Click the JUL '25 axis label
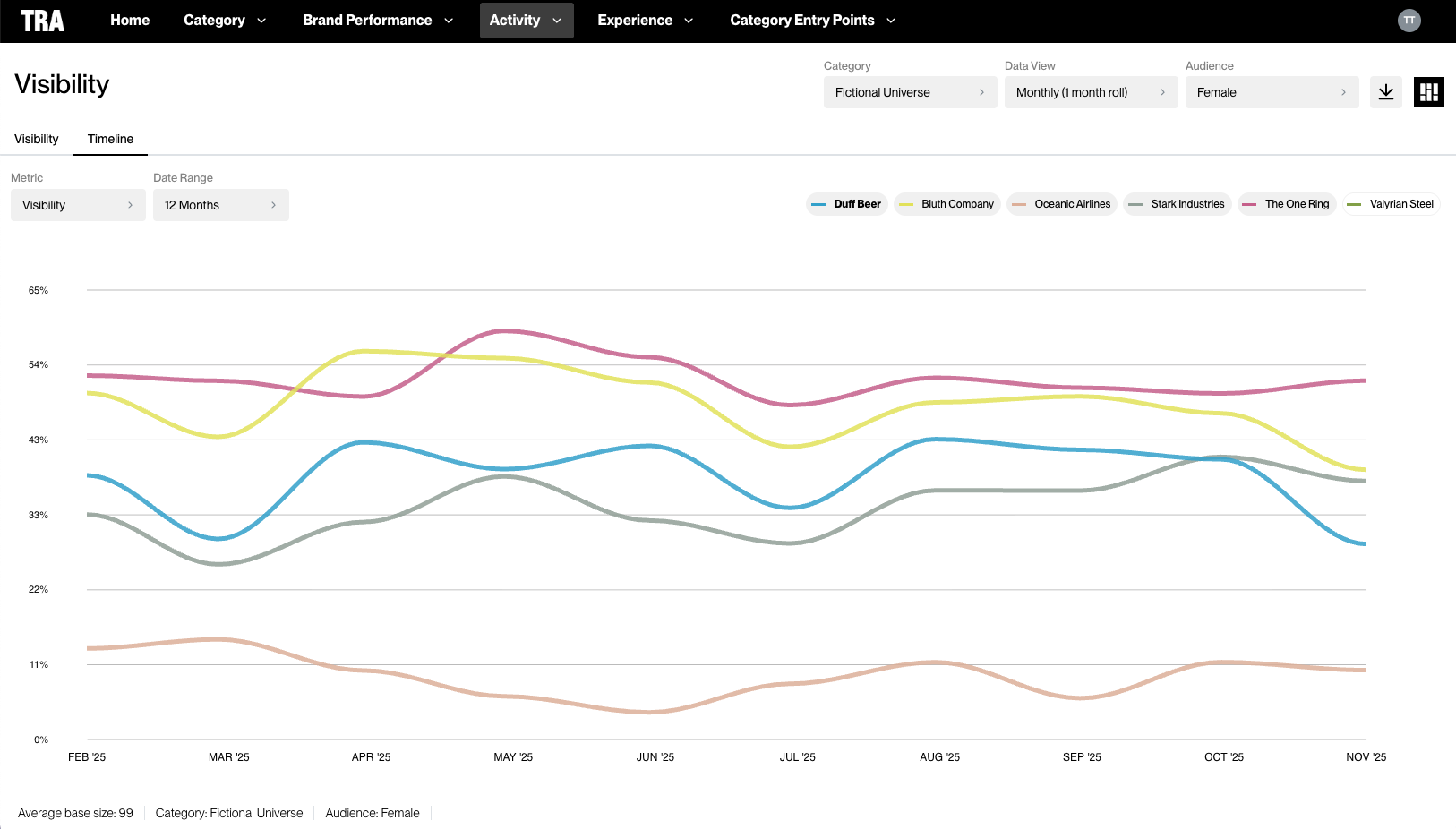 pos(797,757)
